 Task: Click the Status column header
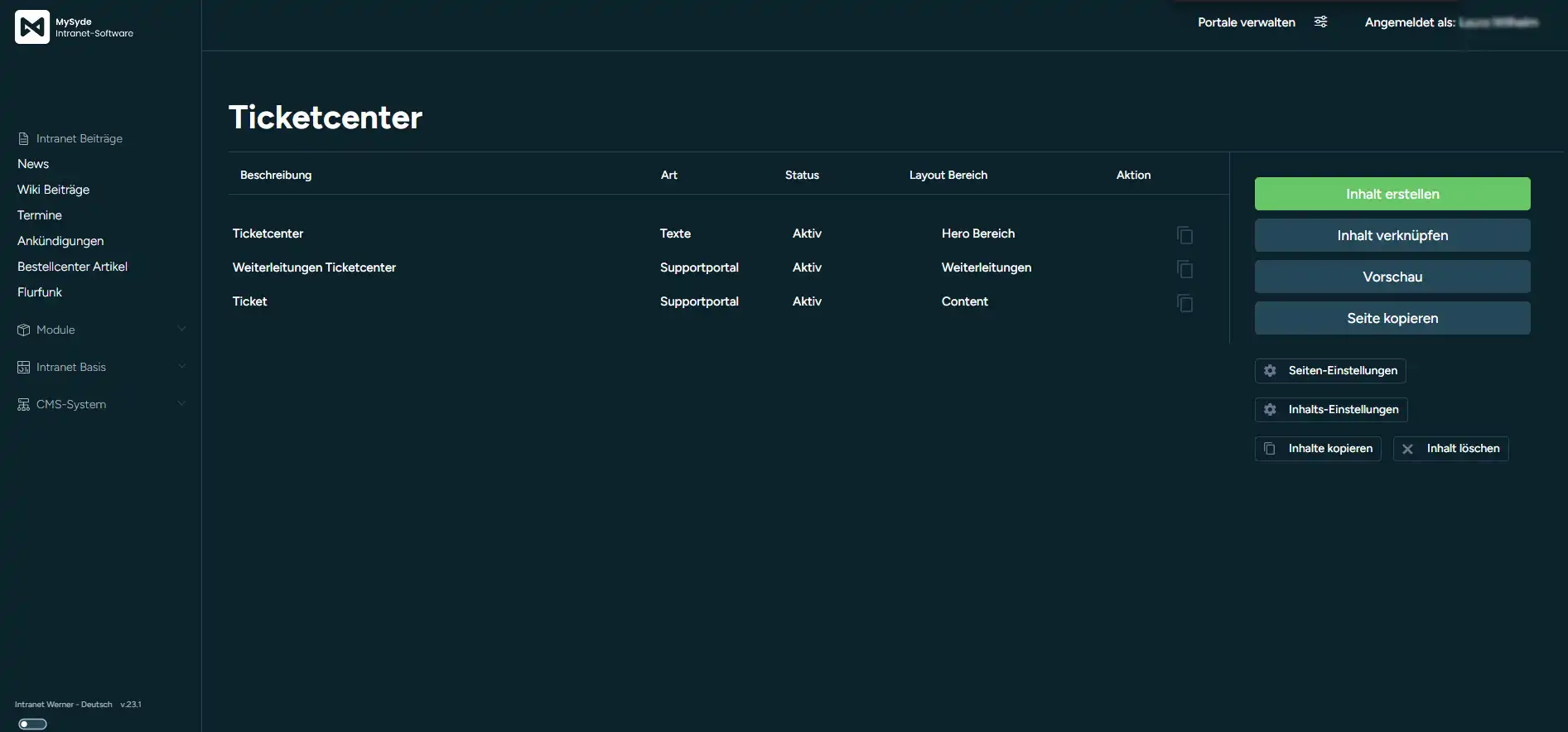(x=802, y=175)
